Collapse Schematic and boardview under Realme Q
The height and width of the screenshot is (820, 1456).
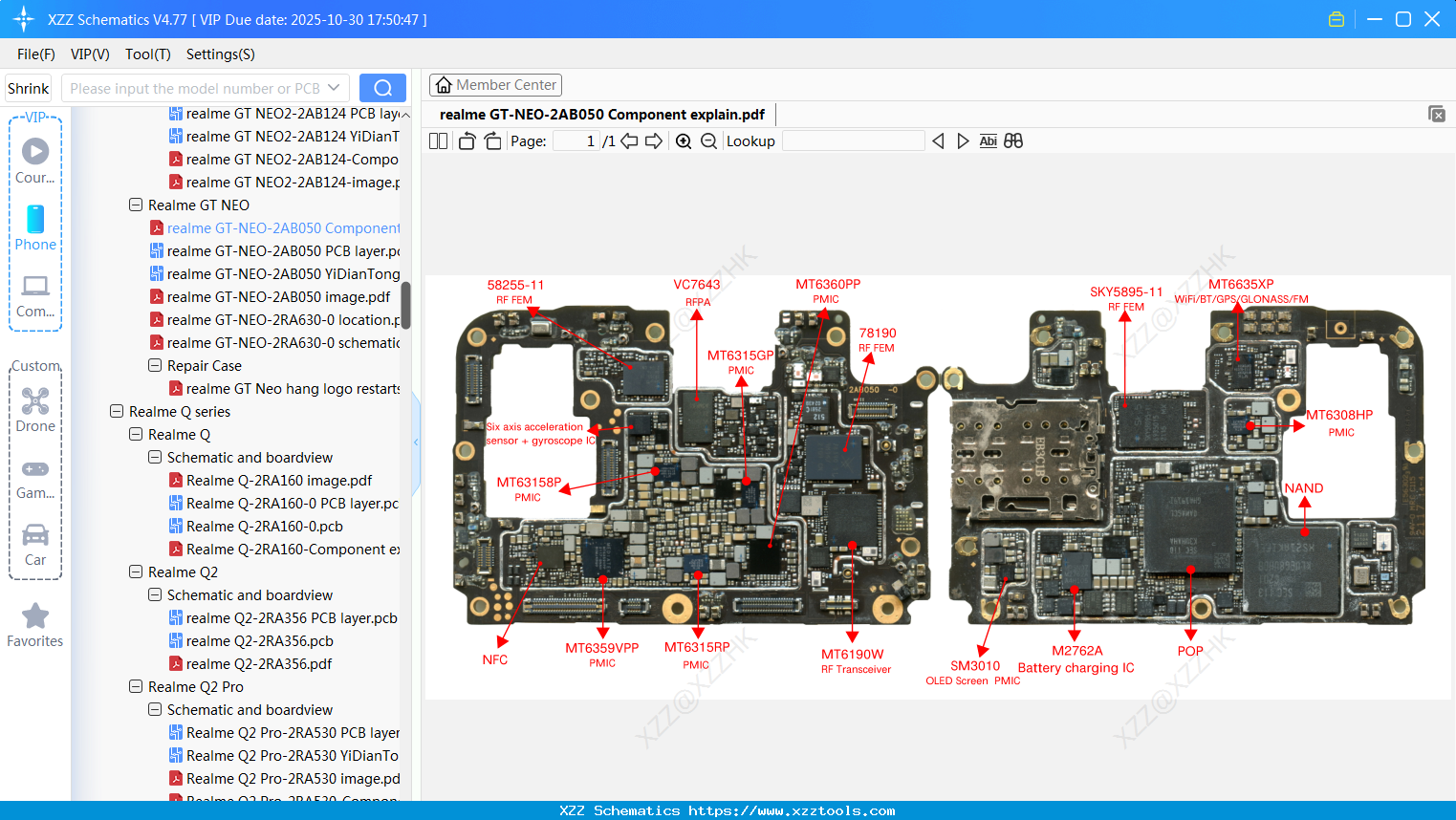pos(155,457)
